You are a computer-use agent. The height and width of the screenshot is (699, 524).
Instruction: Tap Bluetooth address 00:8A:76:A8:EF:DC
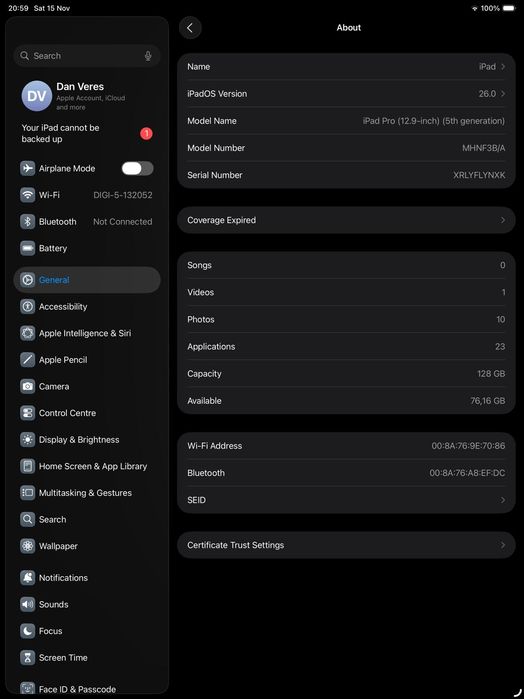click(x=467, y=473)
